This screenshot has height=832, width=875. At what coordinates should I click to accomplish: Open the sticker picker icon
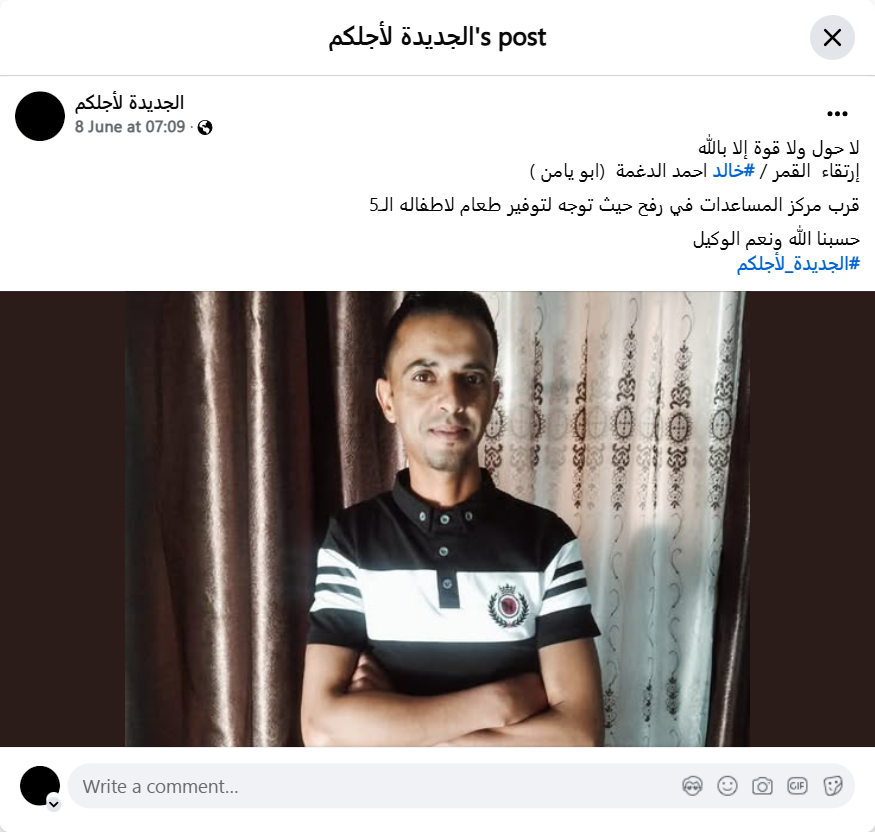(x=832, y=786)
